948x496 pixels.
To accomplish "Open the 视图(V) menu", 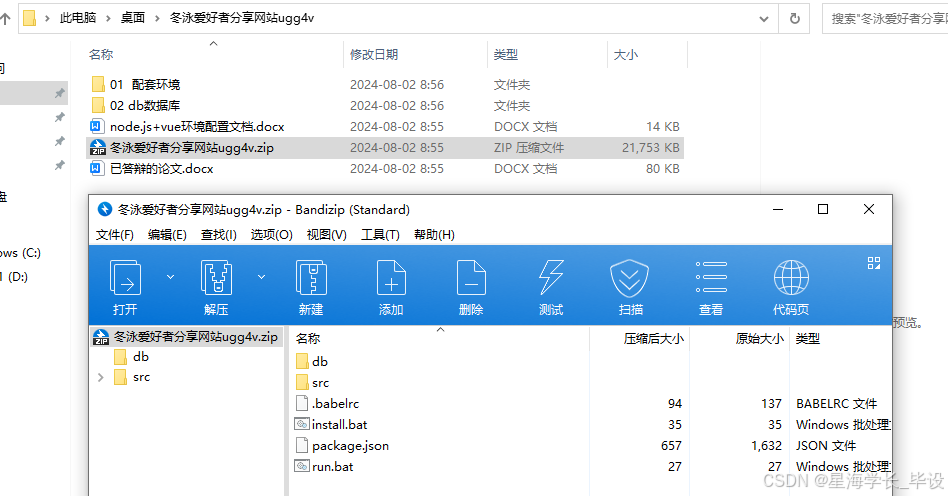I will [326, 235].
